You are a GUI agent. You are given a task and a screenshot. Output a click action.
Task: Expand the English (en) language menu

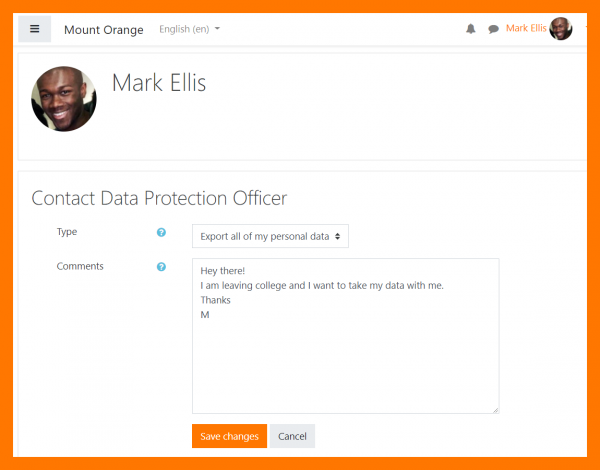point(190,29)
